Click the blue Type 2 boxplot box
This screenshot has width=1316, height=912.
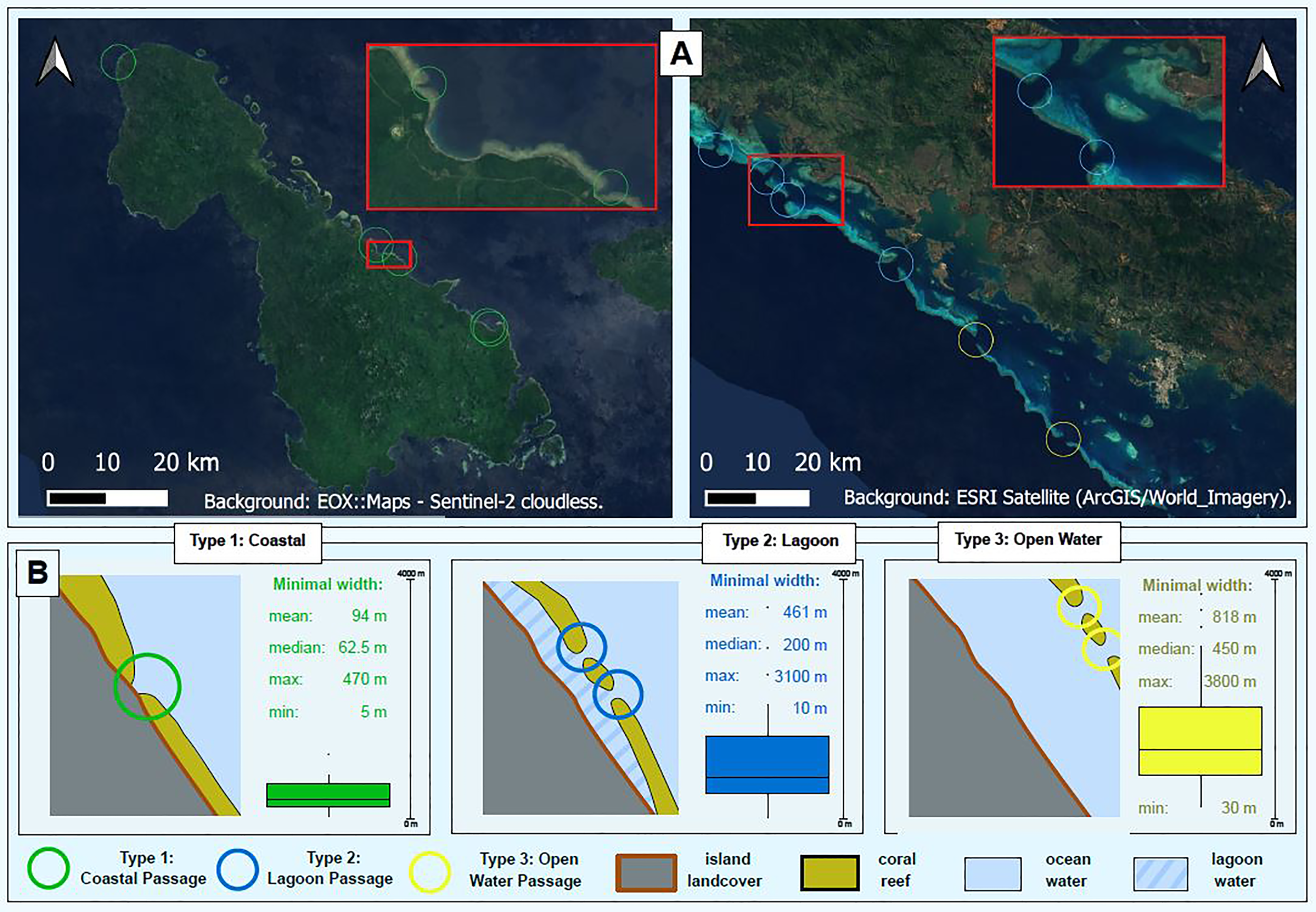(x=767, y=764)
